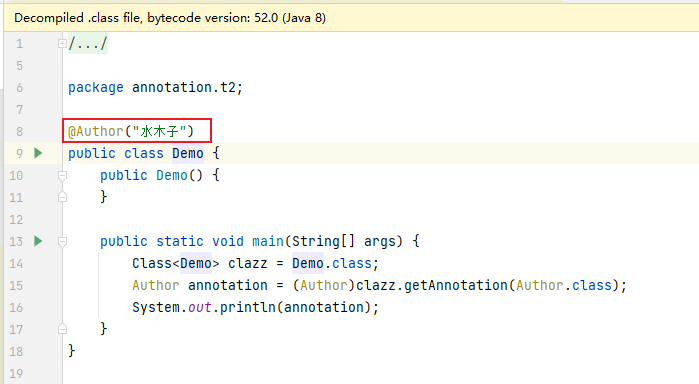This screenshot has height=384, width=699.
Task: Click line number 8 in gutter
Action: (x=19, y=132)
